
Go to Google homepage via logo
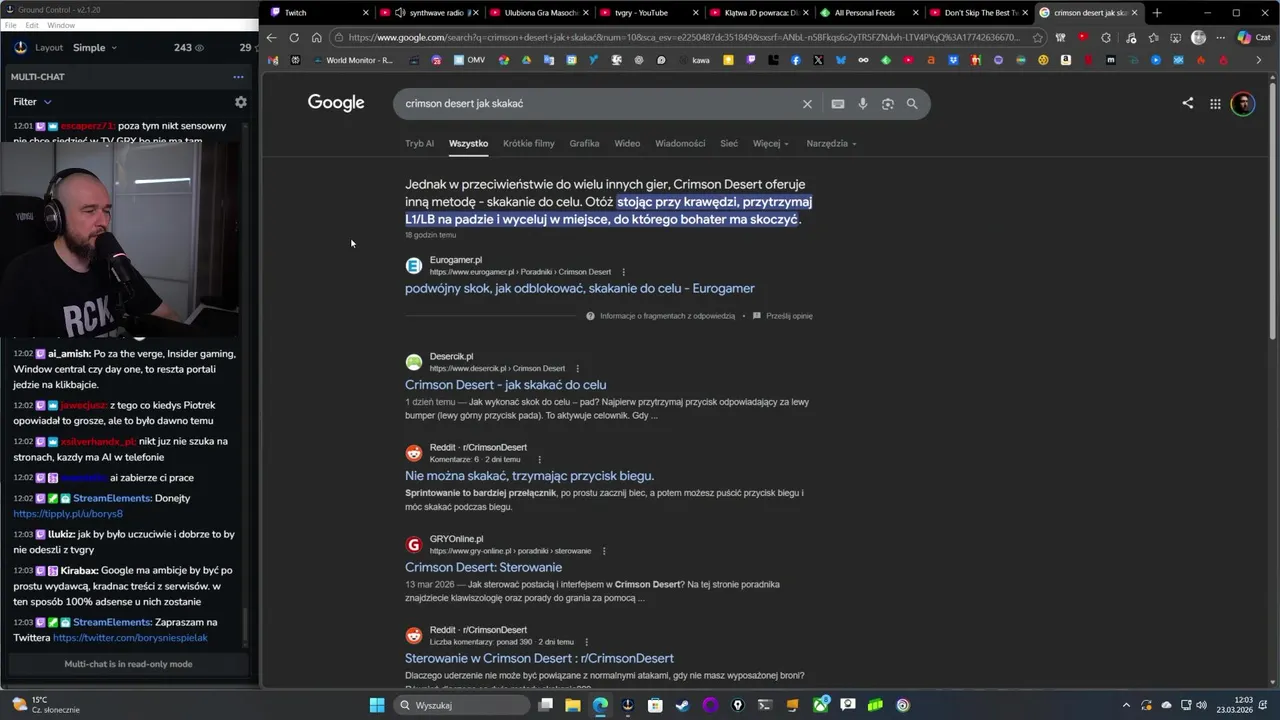[x=336, y=103]
